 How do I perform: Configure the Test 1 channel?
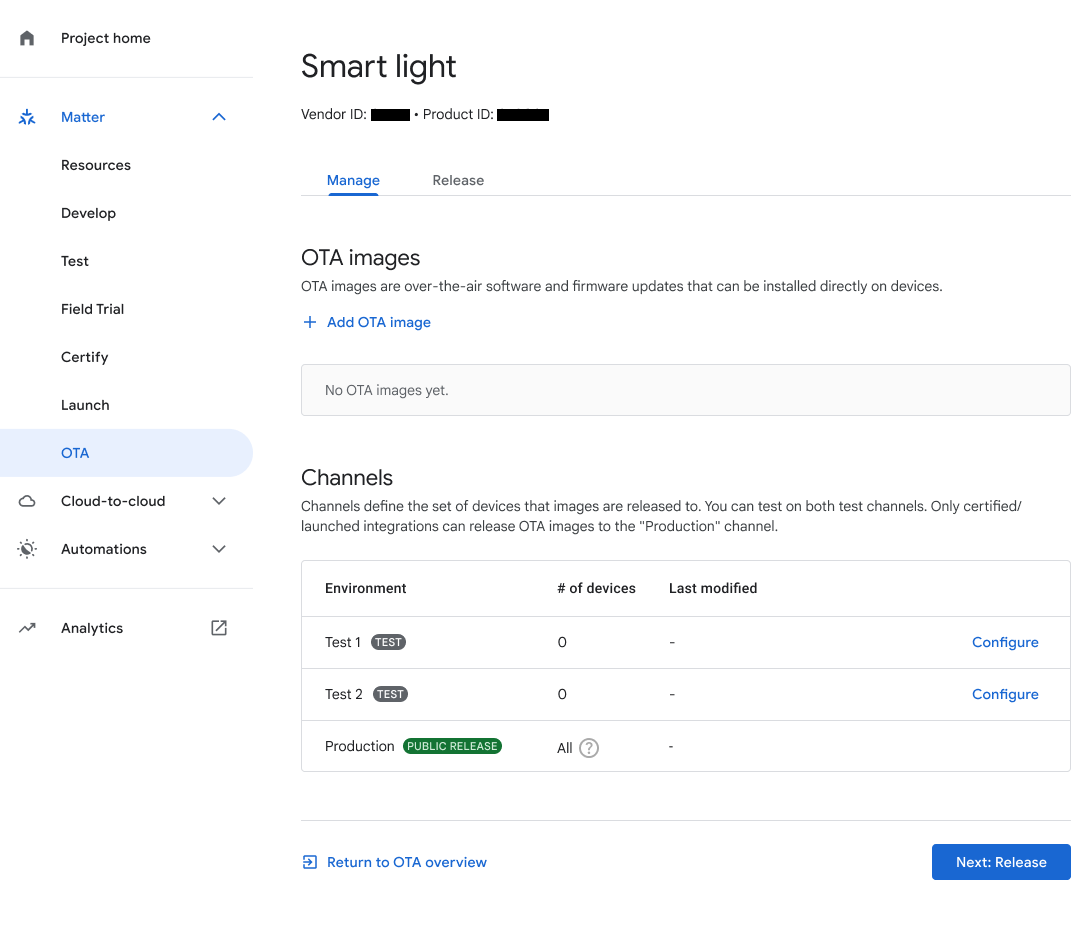pyautogui.click(x=1005, y=642)
